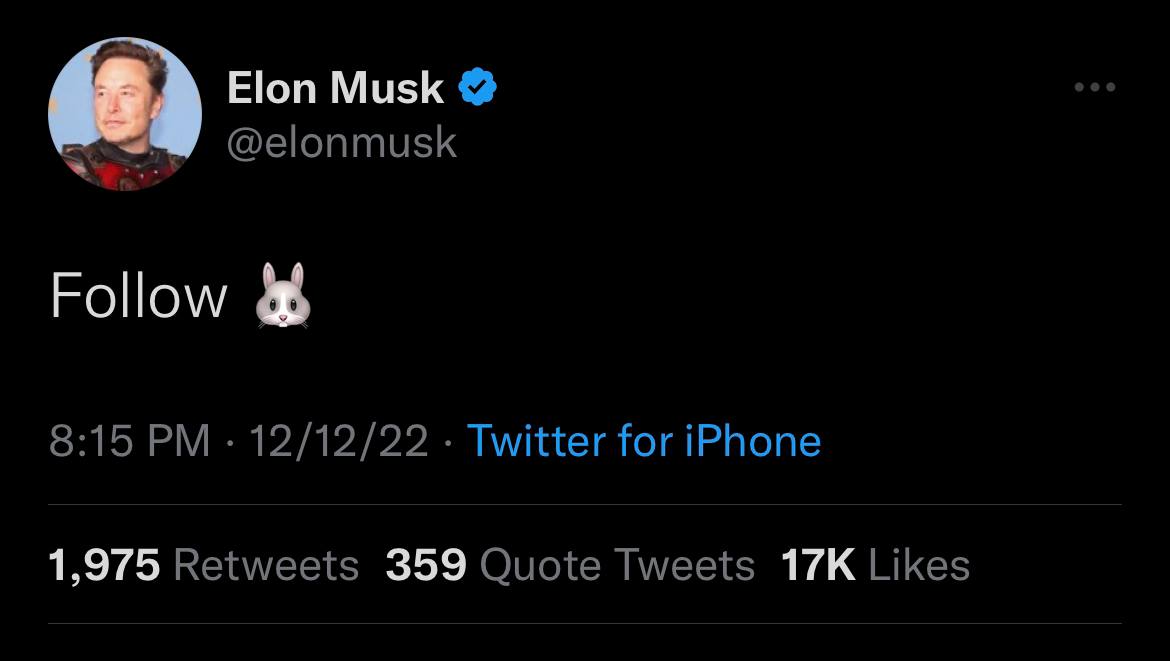
Task: Click the Twitter for iPhone source link
Action: (644, 441)
